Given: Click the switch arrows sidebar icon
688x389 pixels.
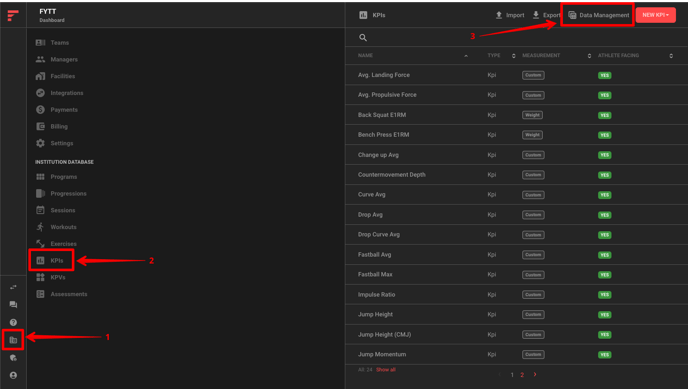Looking at the screenshot, I should point(13,287).
